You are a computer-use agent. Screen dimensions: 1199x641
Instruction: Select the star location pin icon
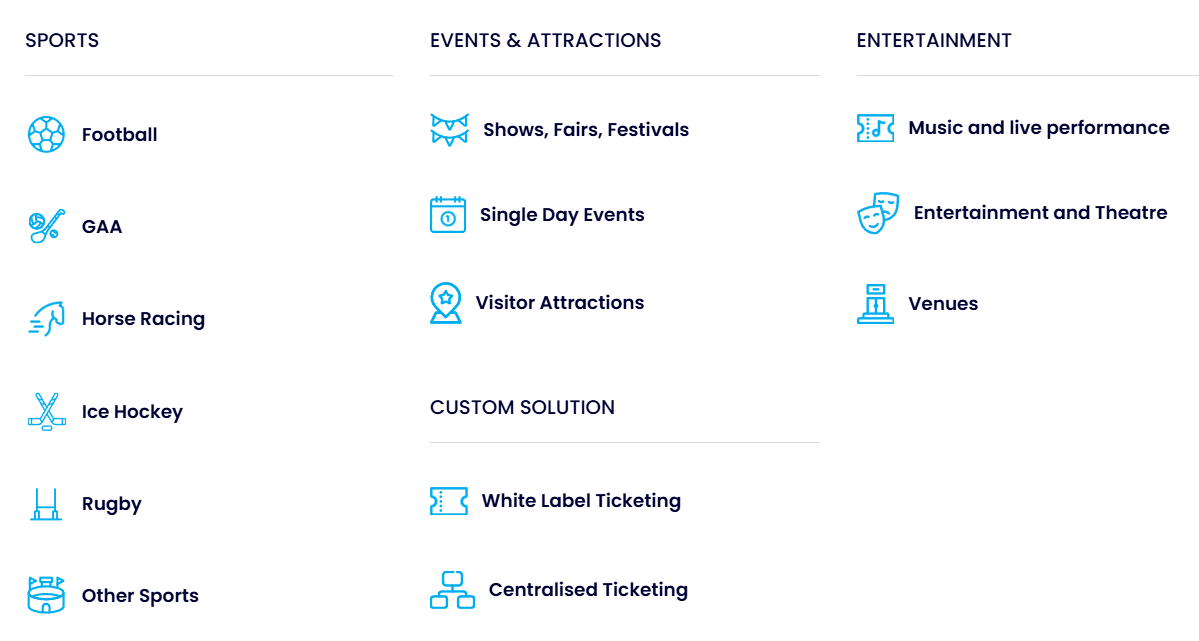point(445,303)
